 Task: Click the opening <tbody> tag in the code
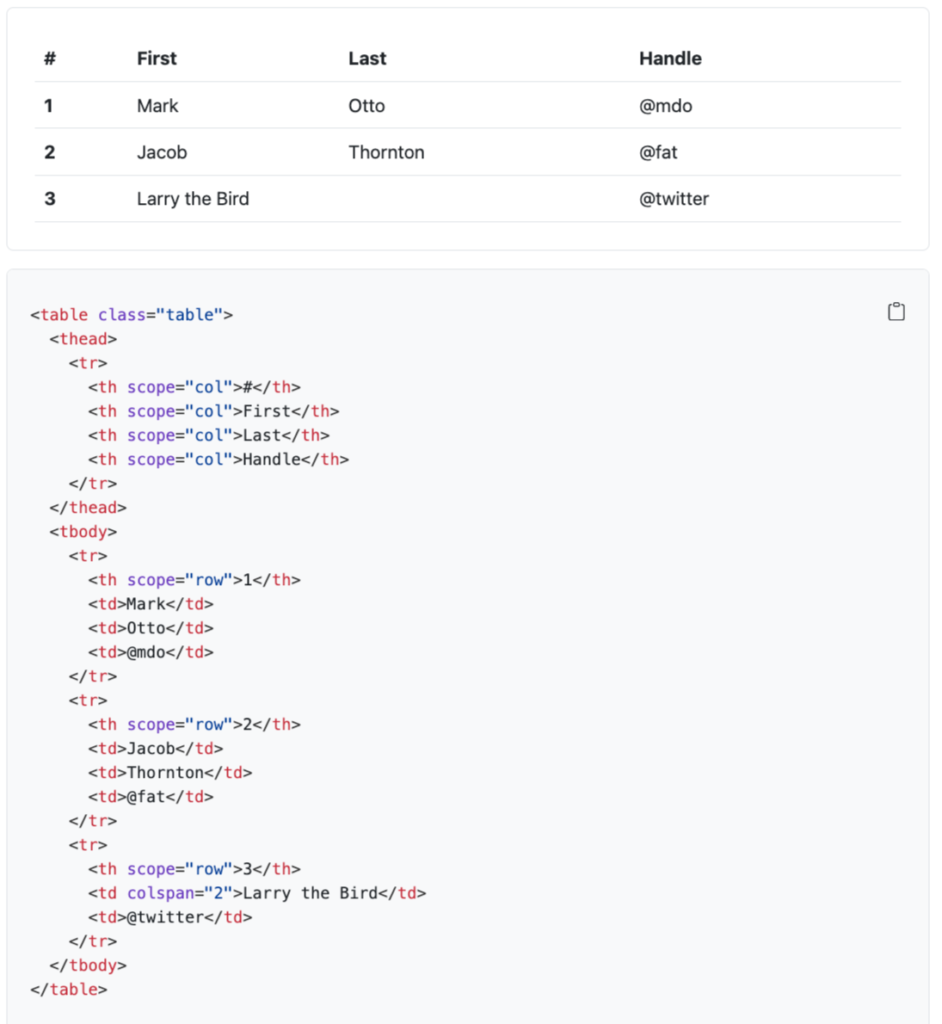83,532
